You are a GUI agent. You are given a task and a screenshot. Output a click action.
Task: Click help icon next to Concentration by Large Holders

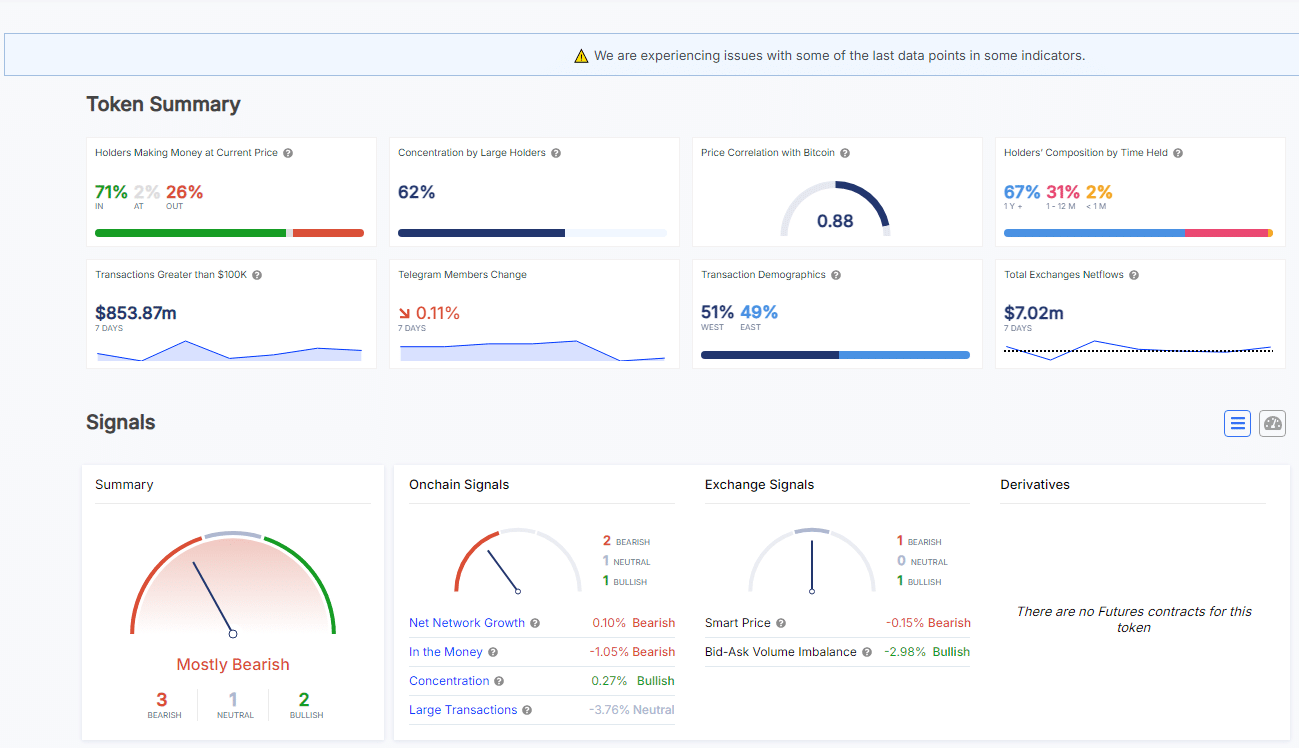556,153
